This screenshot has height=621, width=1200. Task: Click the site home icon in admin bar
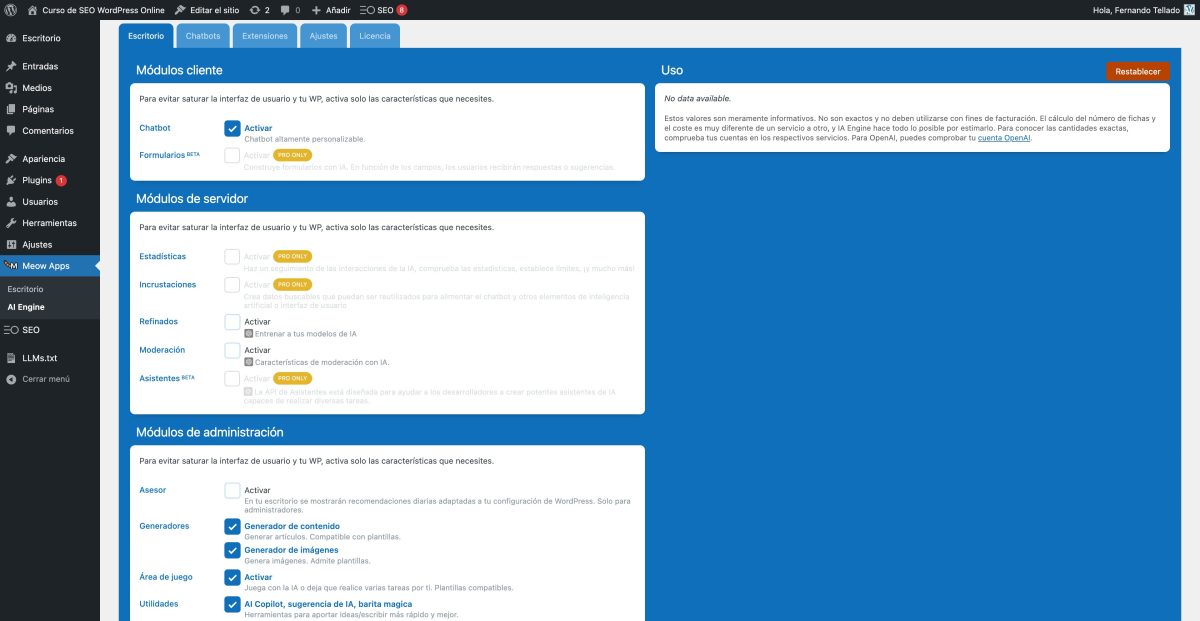pos(32,9)
